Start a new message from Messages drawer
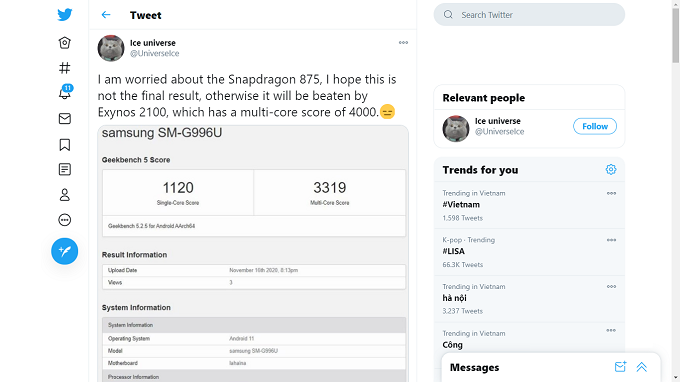Viewport: 680px width, 382px height. coord(621,367)
